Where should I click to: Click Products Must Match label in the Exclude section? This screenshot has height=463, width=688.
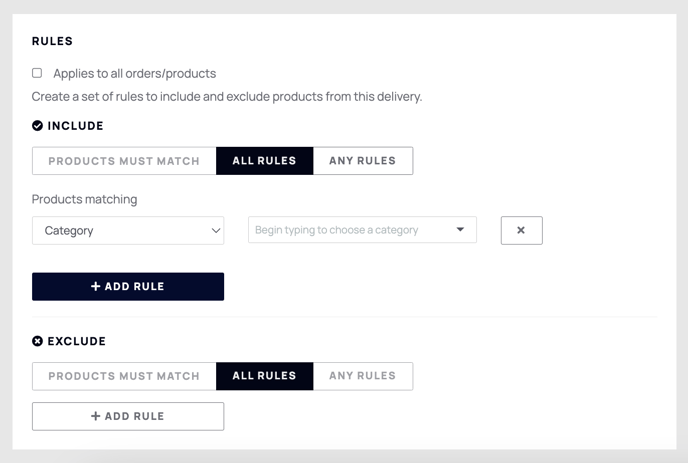tap(124, 376)
